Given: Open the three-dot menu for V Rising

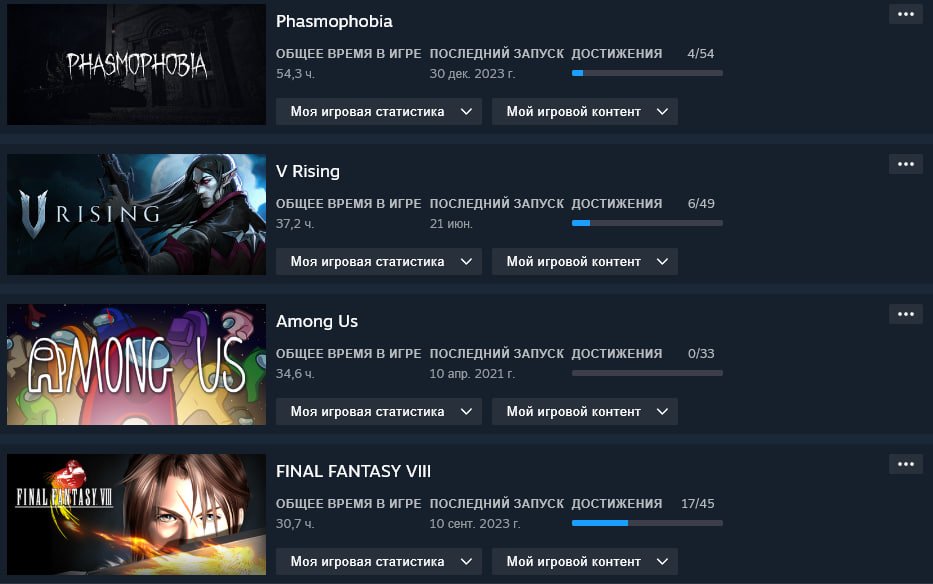Looking at the screenshot, I should tap(906, 164).
